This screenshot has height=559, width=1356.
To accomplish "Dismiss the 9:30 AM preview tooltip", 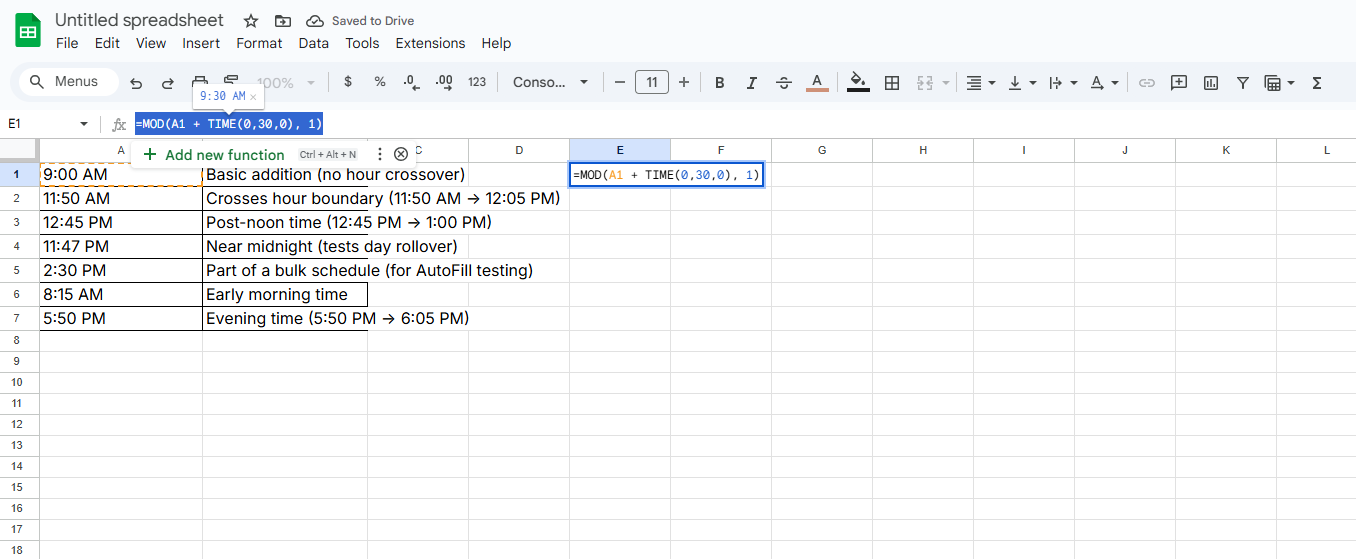I will point(253,97).
